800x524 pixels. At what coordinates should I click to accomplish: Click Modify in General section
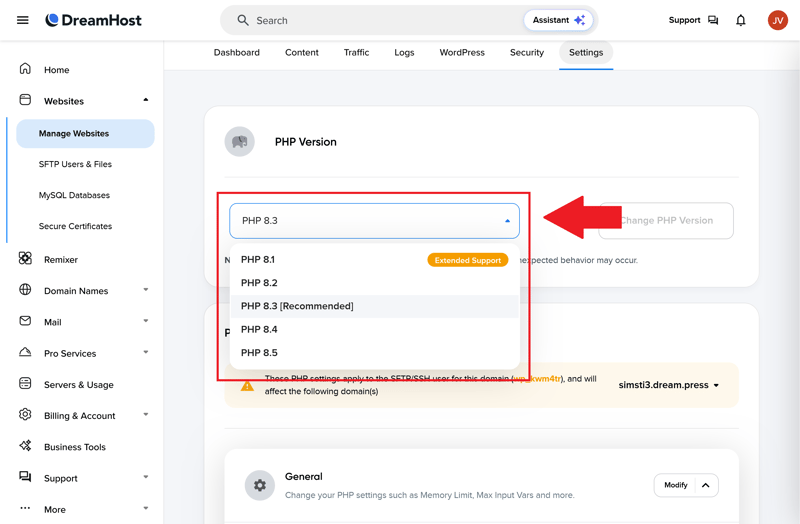click(676, 485)
